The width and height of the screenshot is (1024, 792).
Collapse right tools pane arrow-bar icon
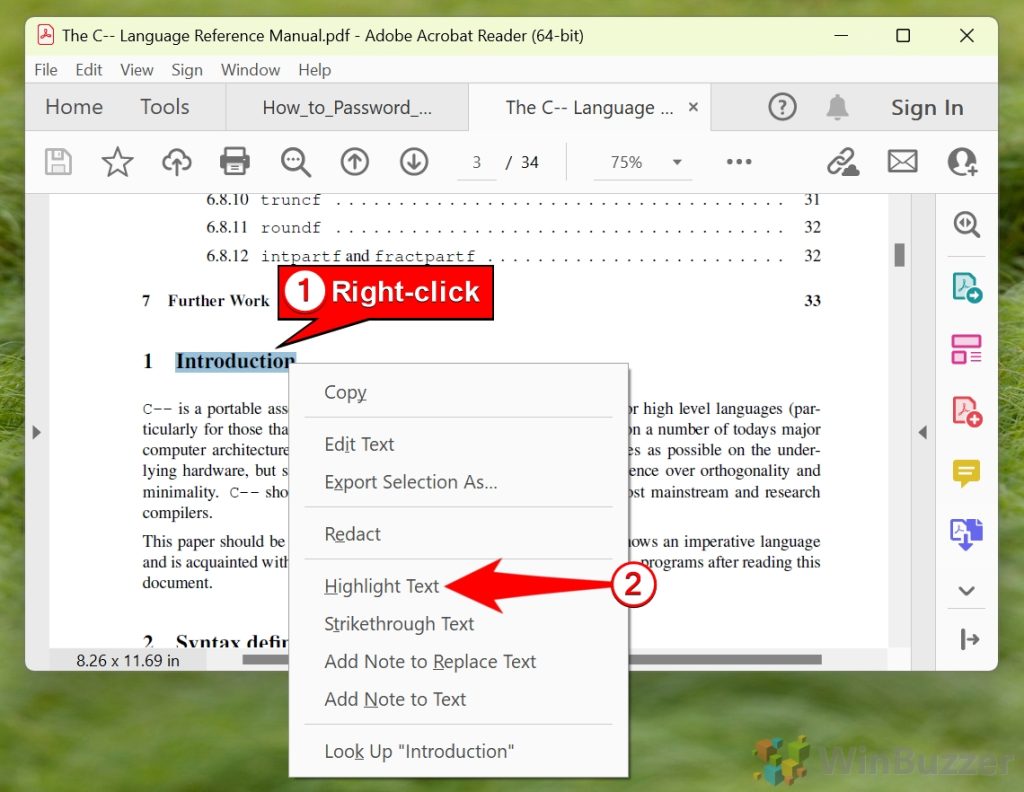pyautogui.click(x=969, y=639)
